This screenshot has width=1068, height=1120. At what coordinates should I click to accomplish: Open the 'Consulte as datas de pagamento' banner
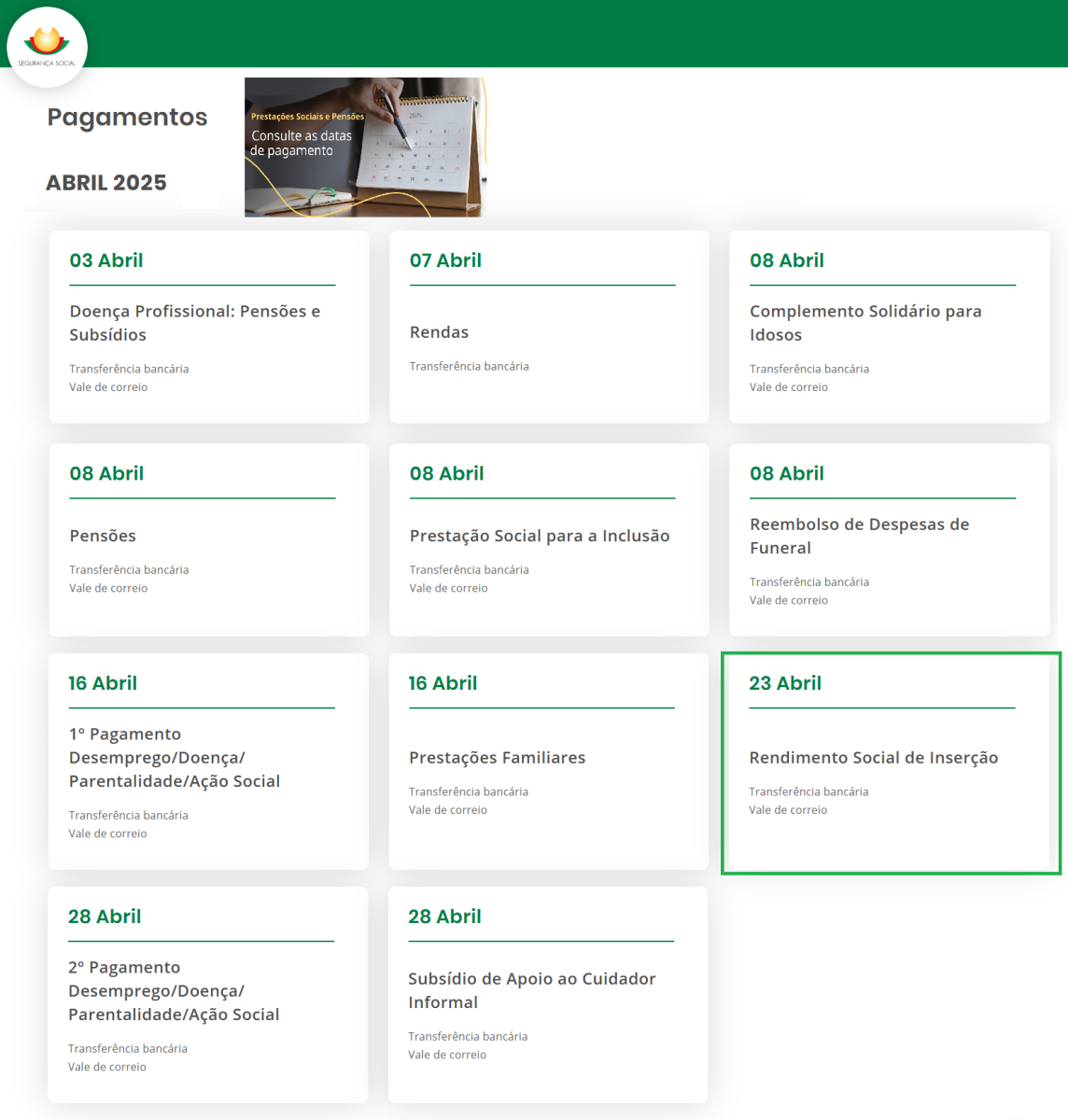click(x=364, y=147)
